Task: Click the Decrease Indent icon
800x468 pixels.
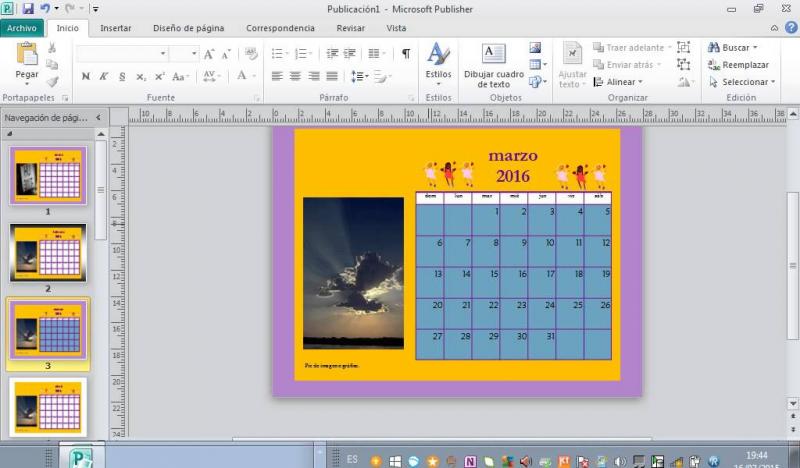Action: [x=332, y=53]
